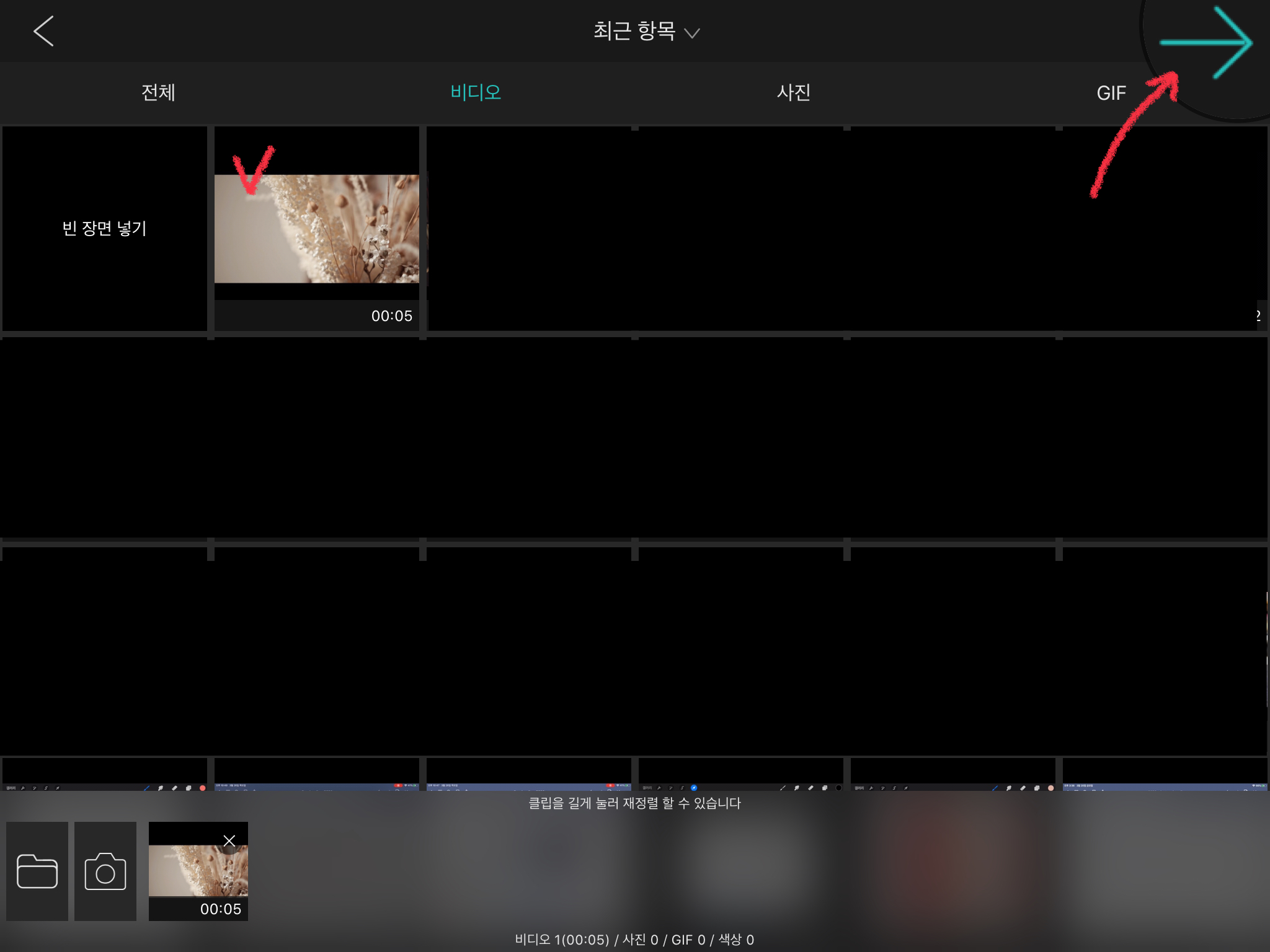Tap 빈 장면 넣기 to insert blank scene
This screenshot has width=1270, height=952.
pyautogui.click(x=104, y=228)
